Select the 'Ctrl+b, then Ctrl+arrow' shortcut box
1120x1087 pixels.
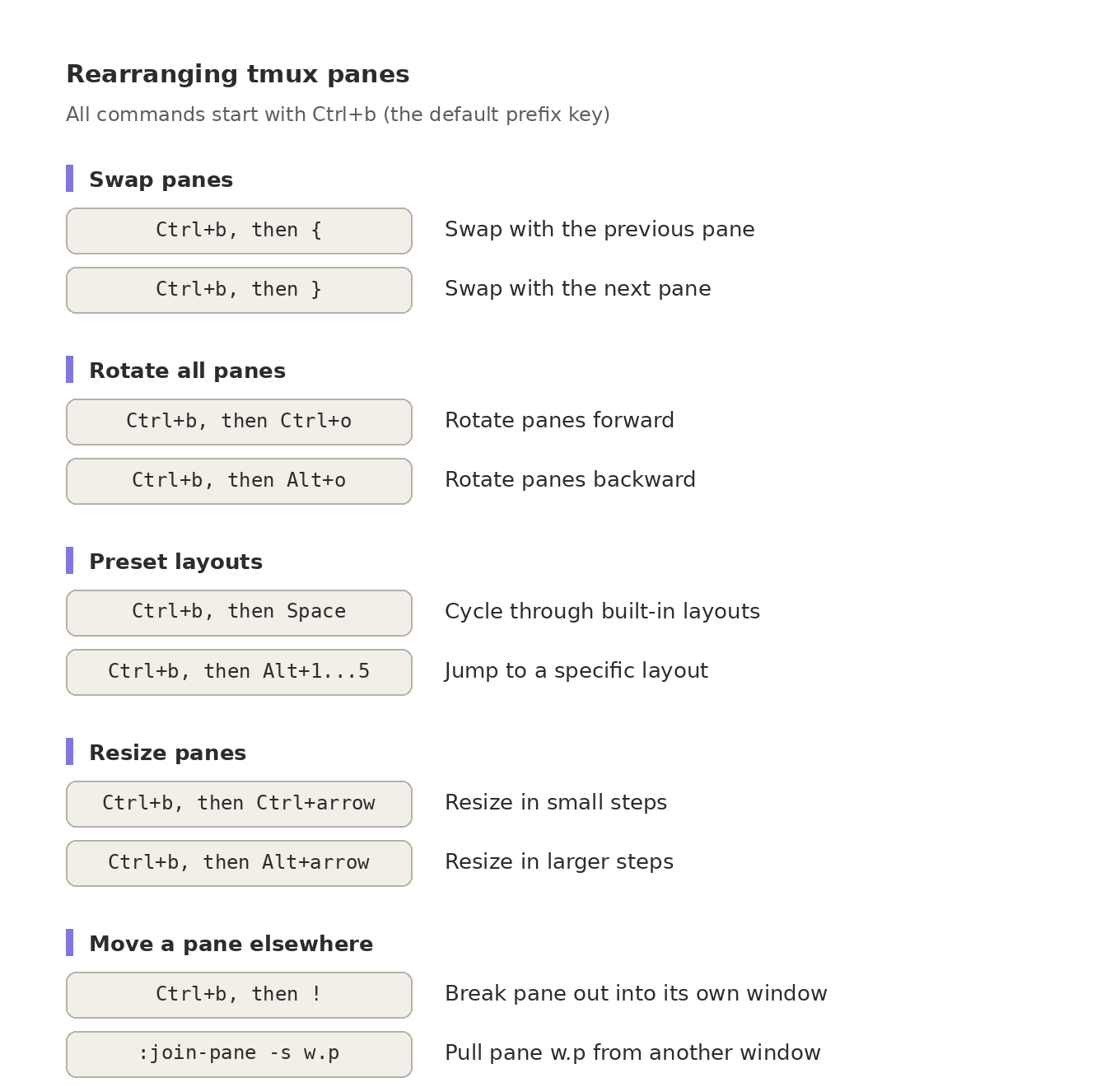pos(239,804)
